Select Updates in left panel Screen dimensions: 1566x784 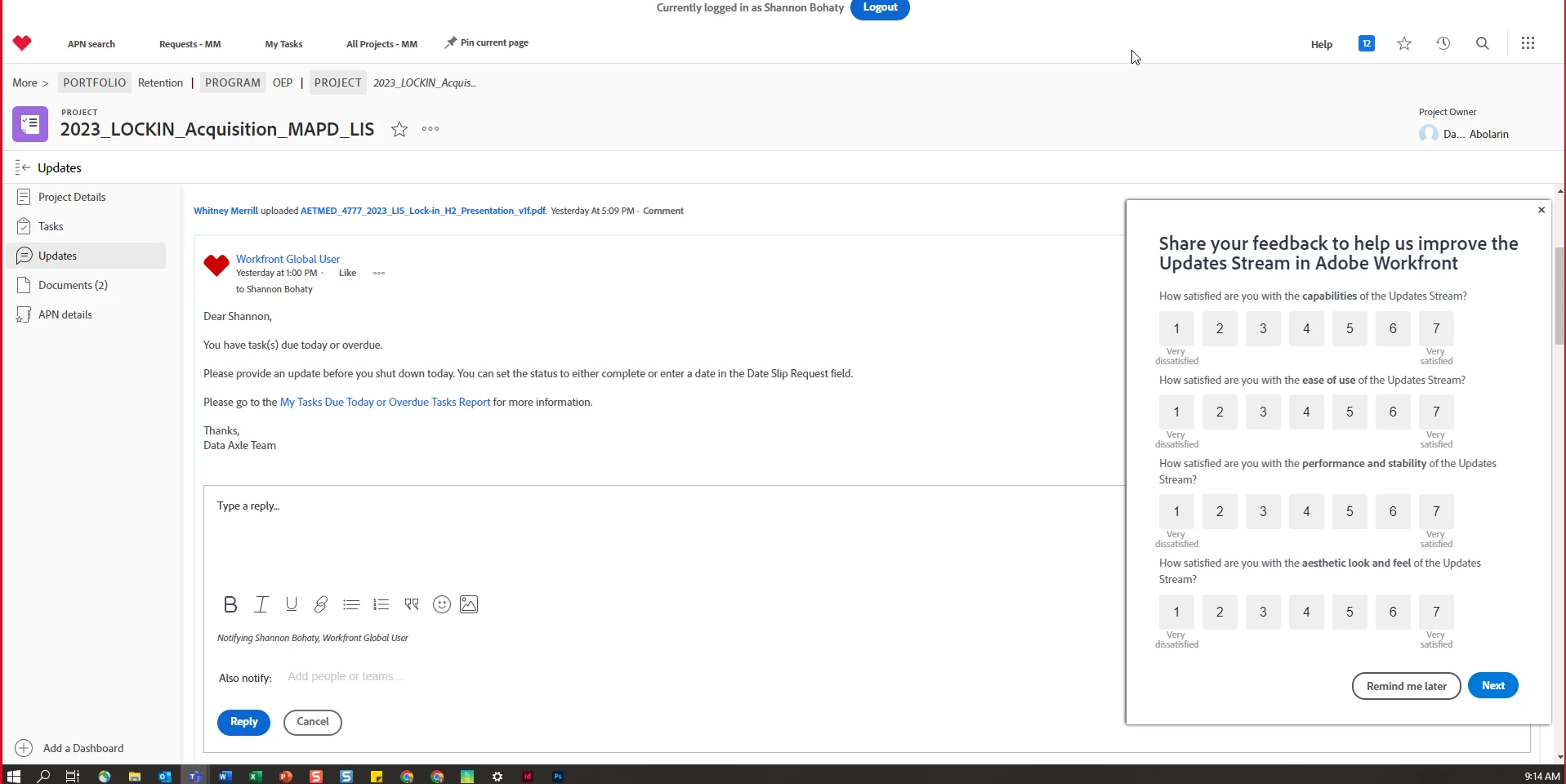[x=86, y=256]
